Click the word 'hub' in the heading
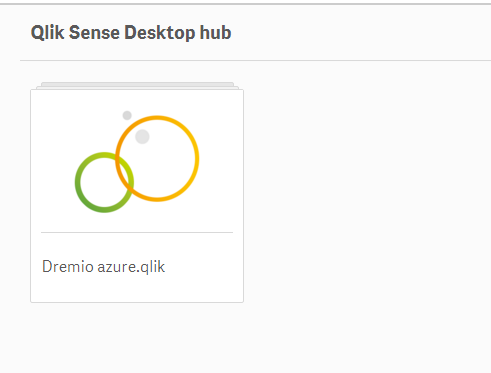 pyautogui.click(x=215, y=33)
